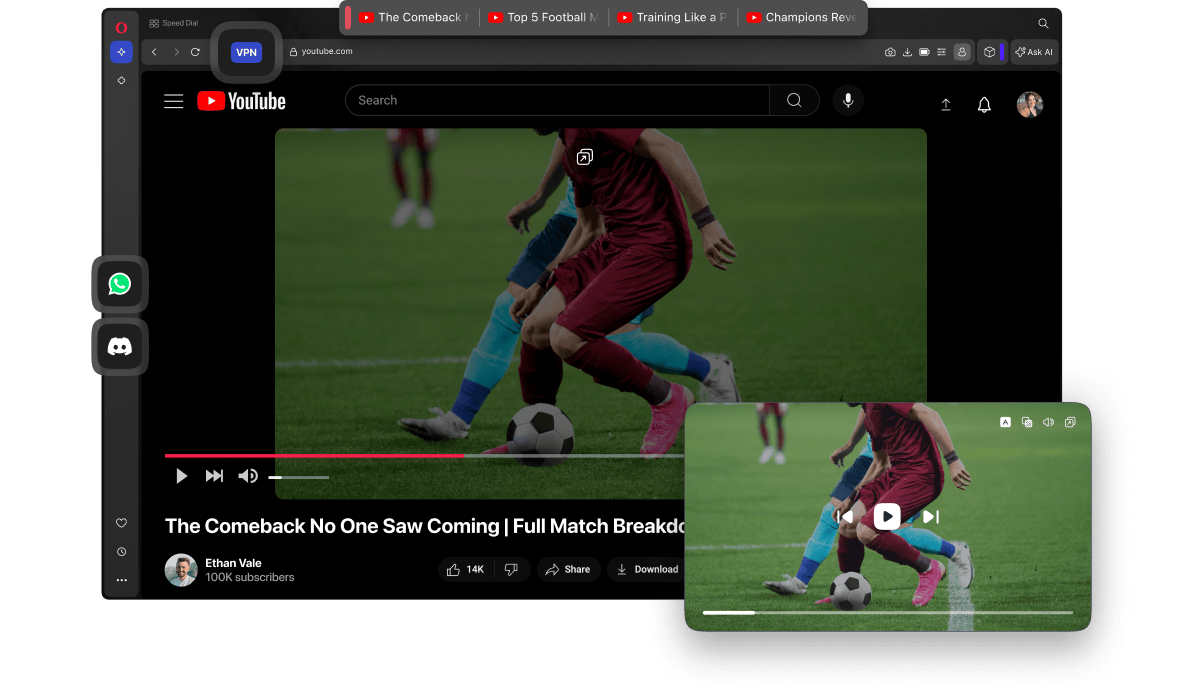
Task: Start voice search with the microphone icon
Action: coord(847,100)
